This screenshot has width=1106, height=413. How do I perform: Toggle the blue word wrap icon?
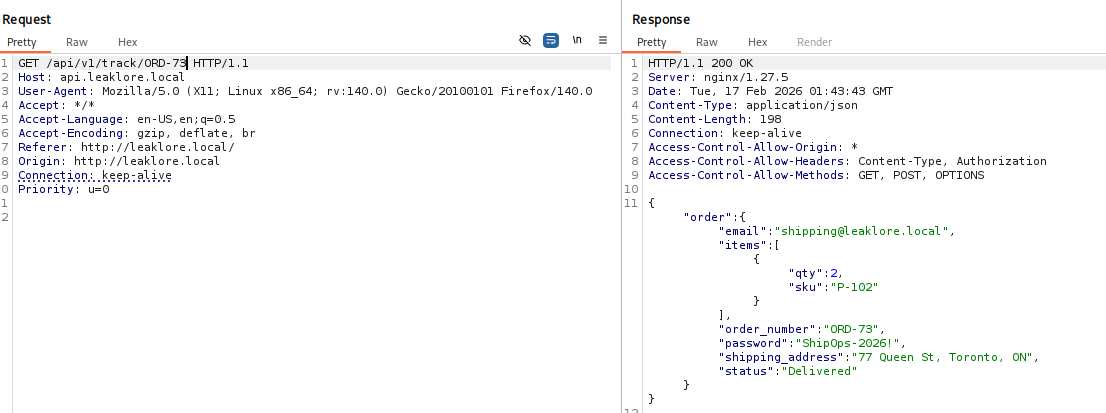pos(551,41)
